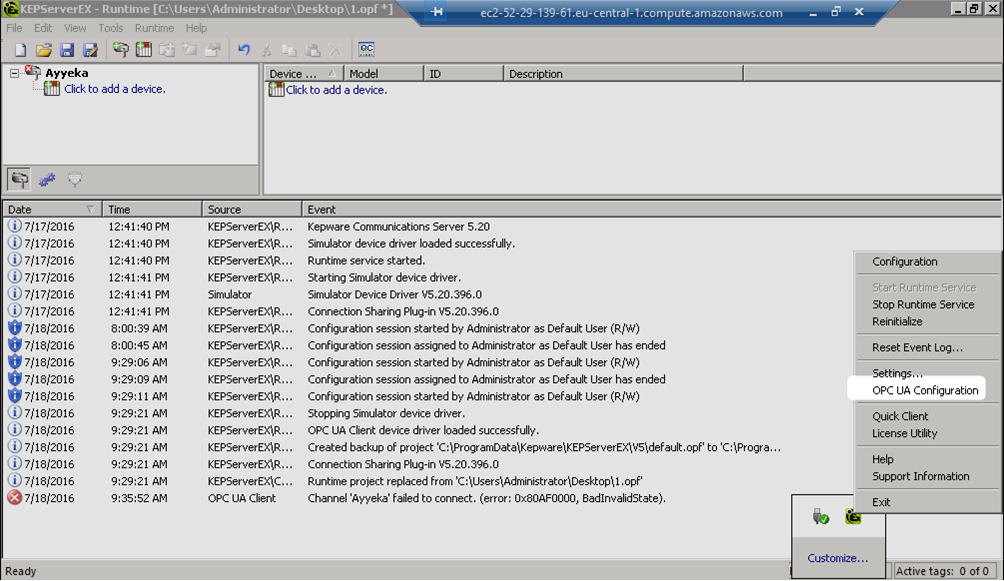
Task: Open the Tools menu
Action: pos(110,28)
